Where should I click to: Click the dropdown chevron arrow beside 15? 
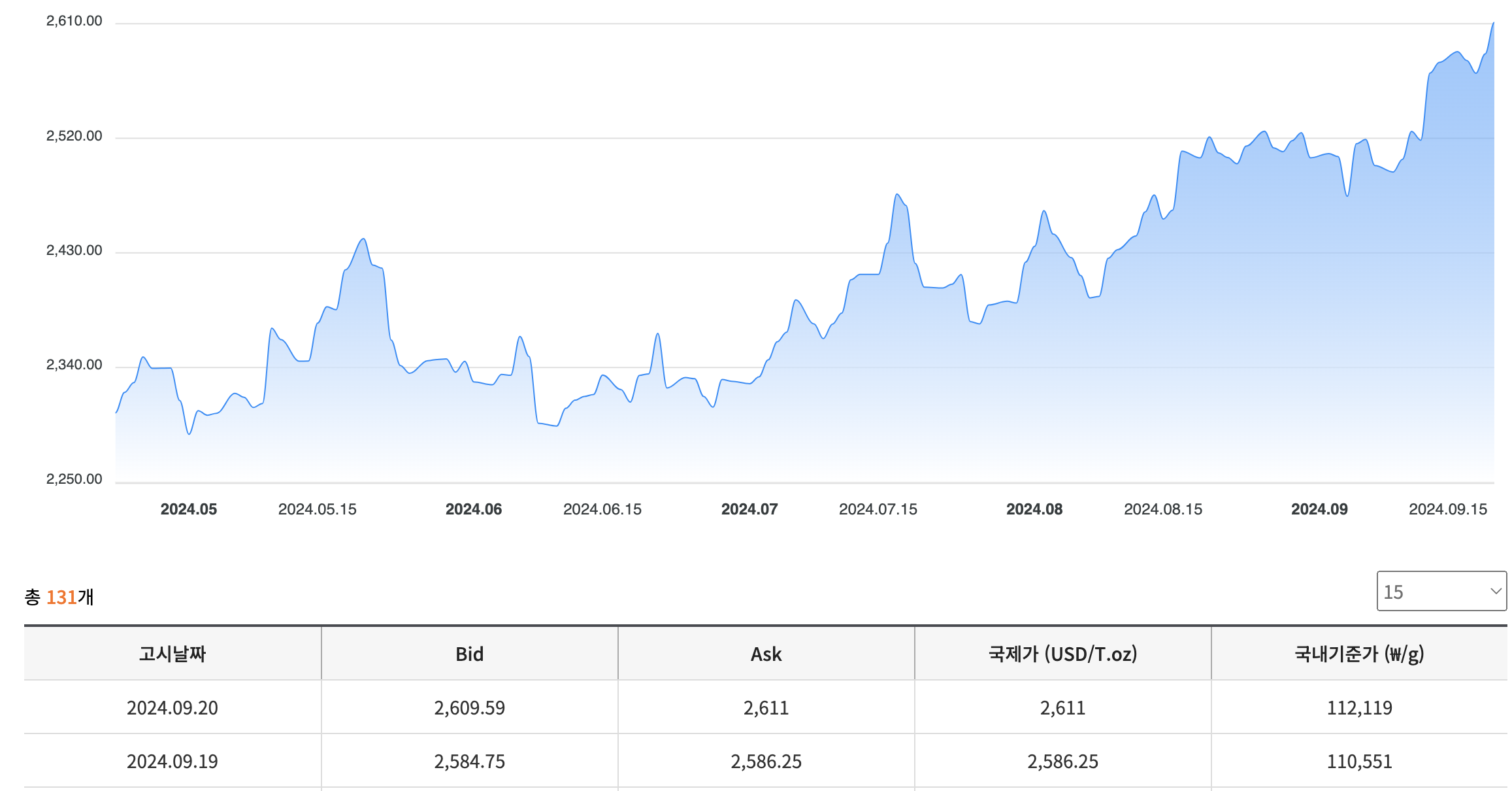[x=1495, y=591]
